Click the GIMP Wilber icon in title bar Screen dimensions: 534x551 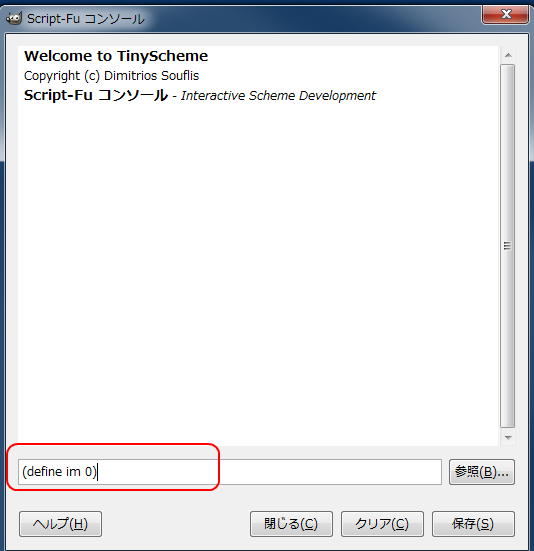pyautogui.click(x=14, y=18)
